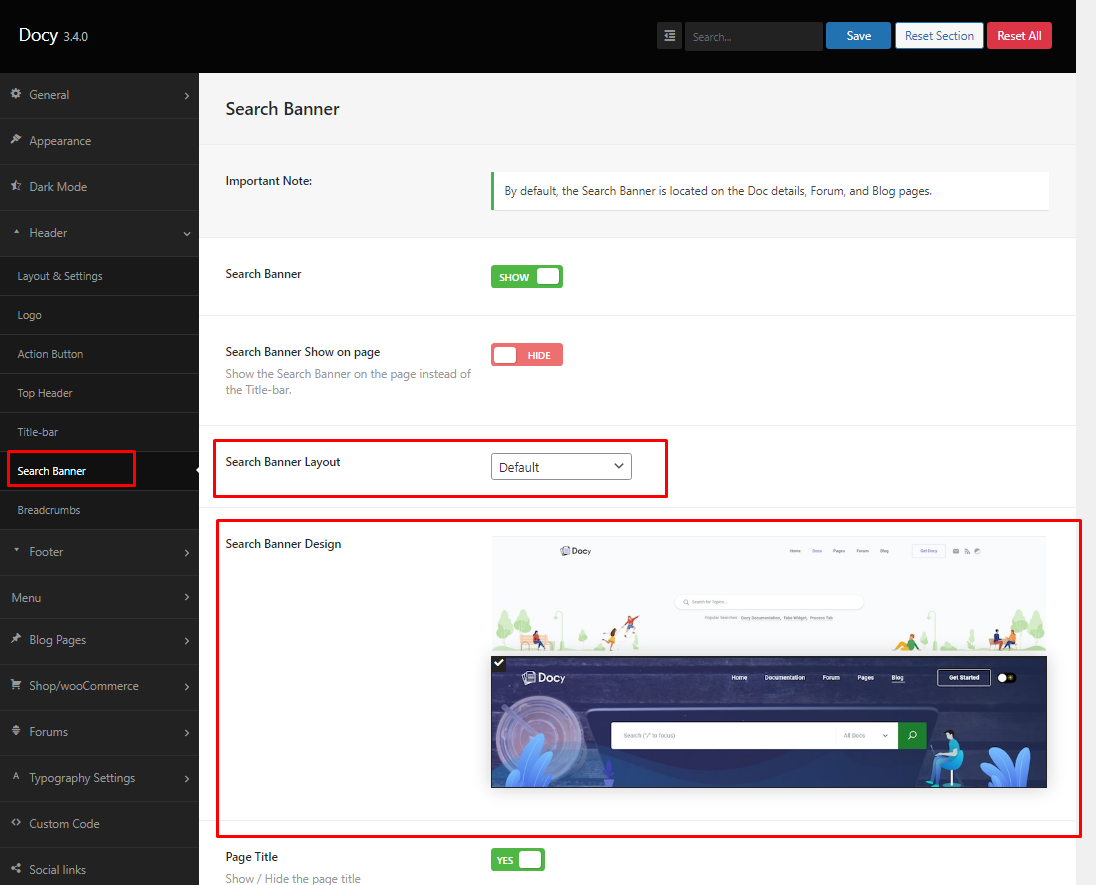Open the Appearance settings section
The image size is (1096, 885).
pos(99,141)
